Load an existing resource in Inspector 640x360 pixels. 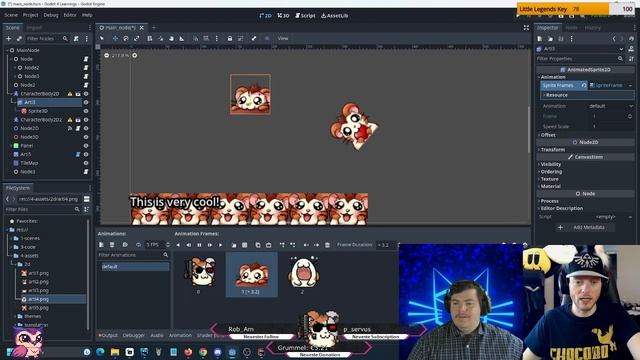pyautogui.click(x=550, y=39)
